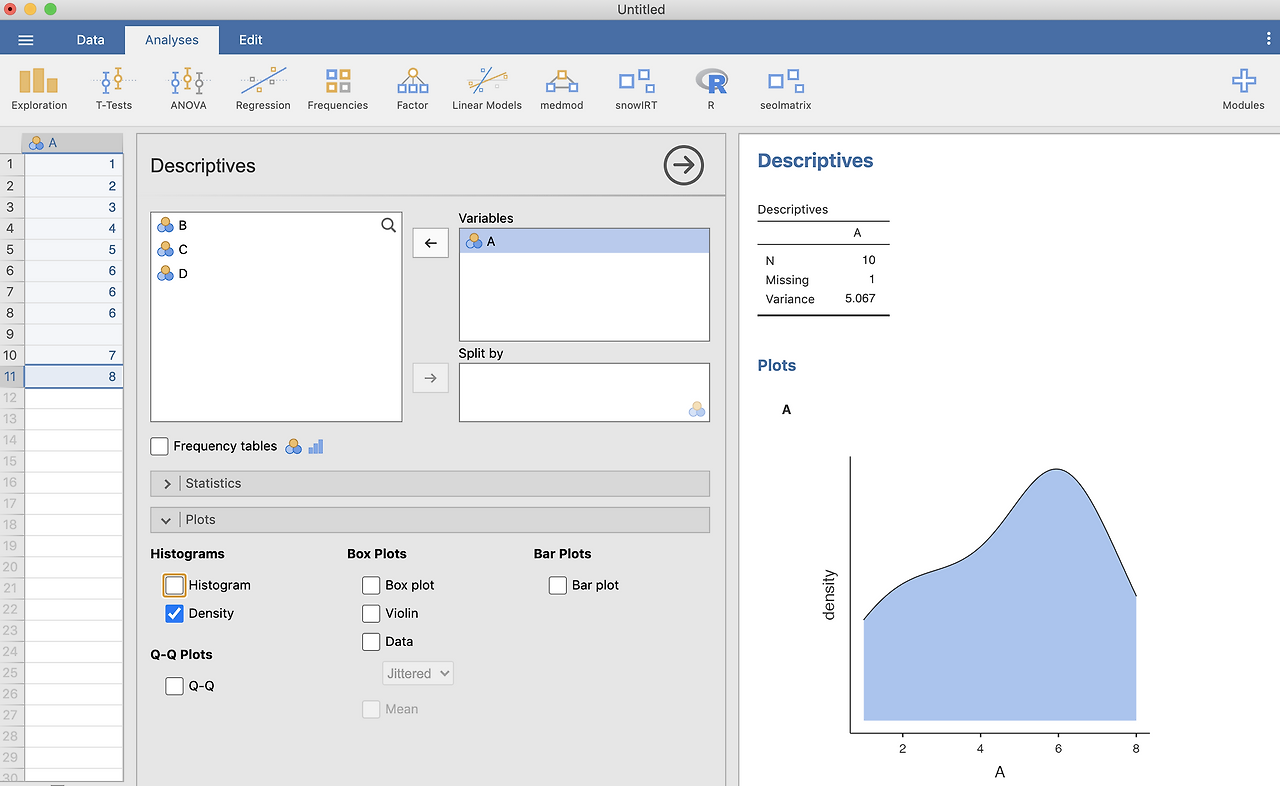Screen dimensions: 1280x786
Task: Open the ANOVA menu
Action: click(x=188, y=89)
